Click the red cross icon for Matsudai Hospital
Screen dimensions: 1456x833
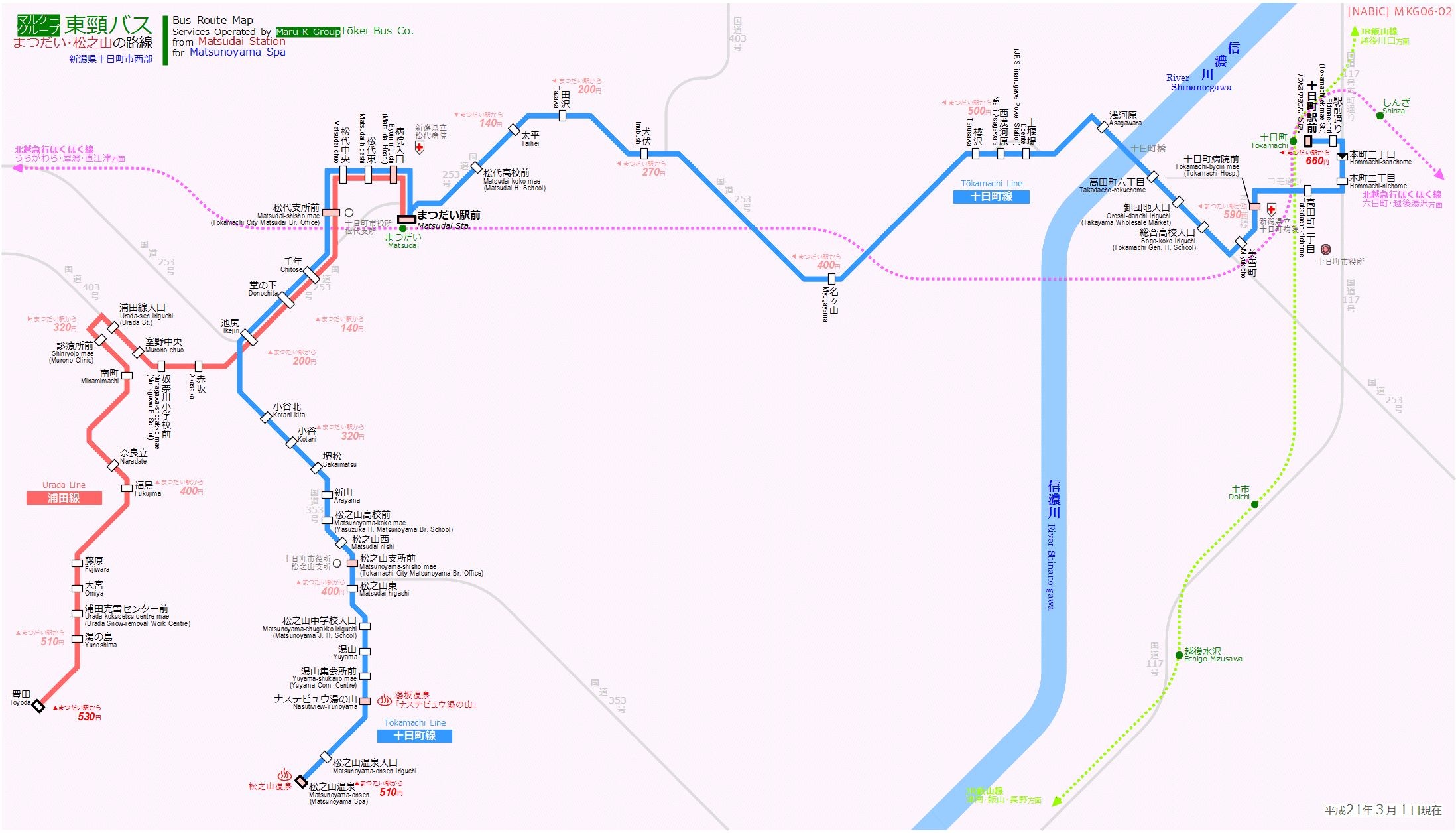pyautogui.click(x=420, y=147)
